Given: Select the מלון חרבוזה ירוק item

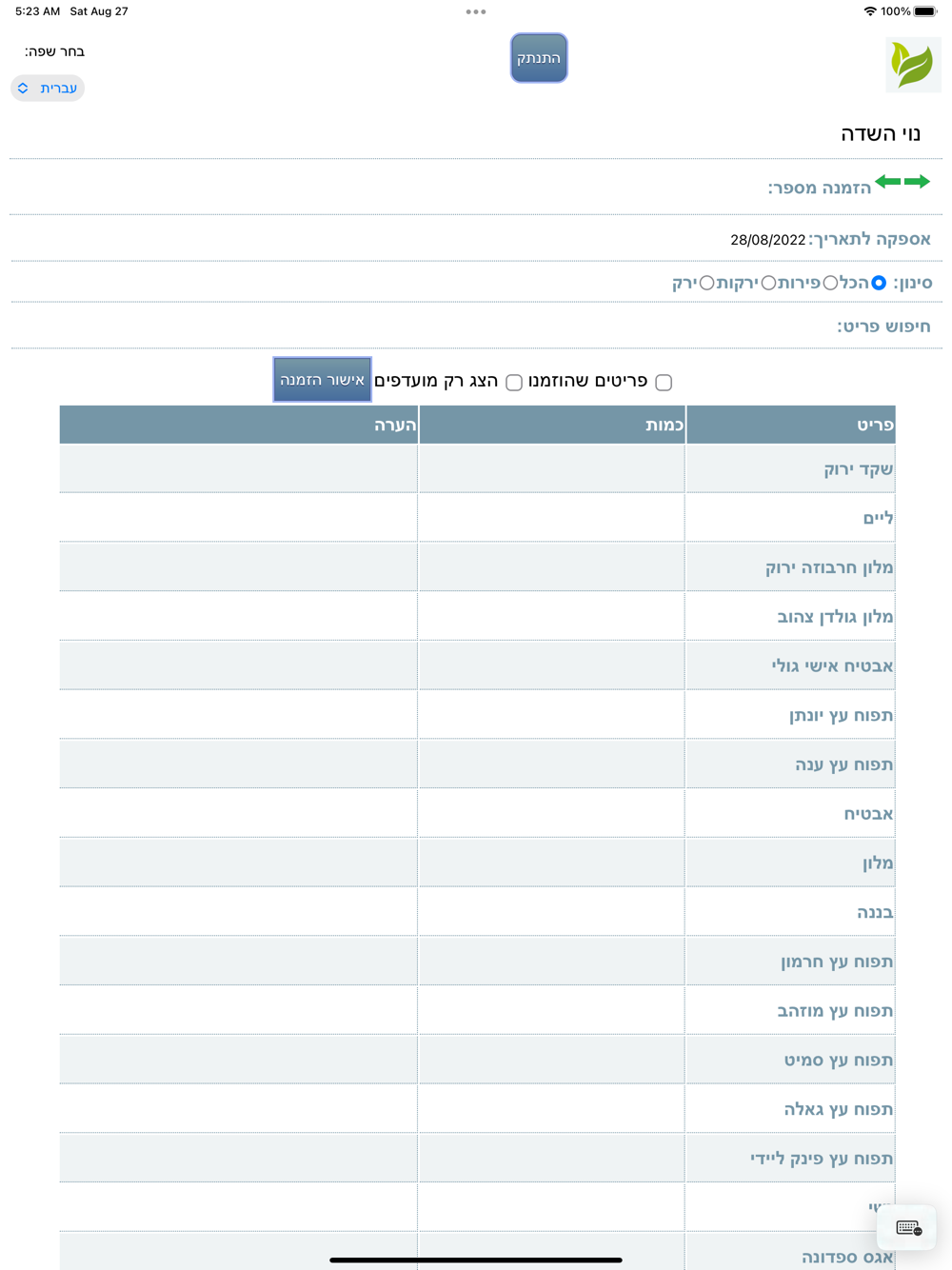Looking at the screenshot, I should [x=829, y=568].
